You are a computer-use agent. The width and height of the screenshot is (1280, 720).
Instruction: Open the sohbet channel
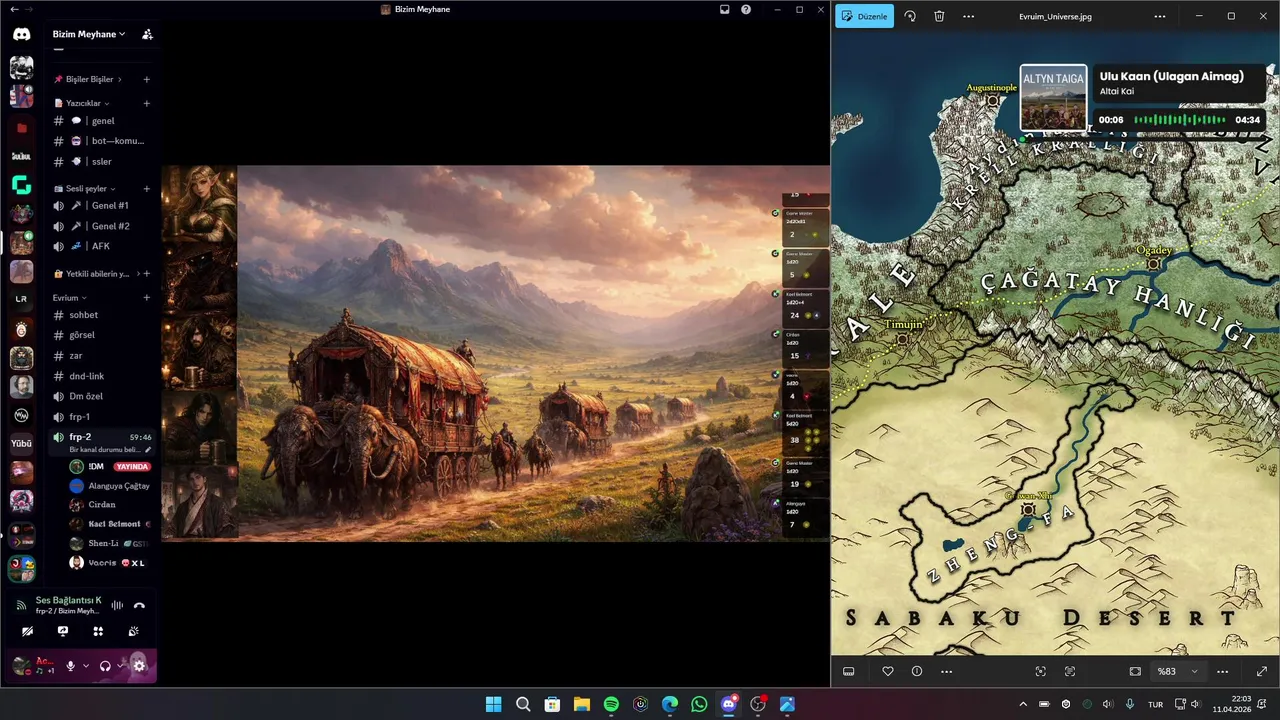(x=102, y=315)
